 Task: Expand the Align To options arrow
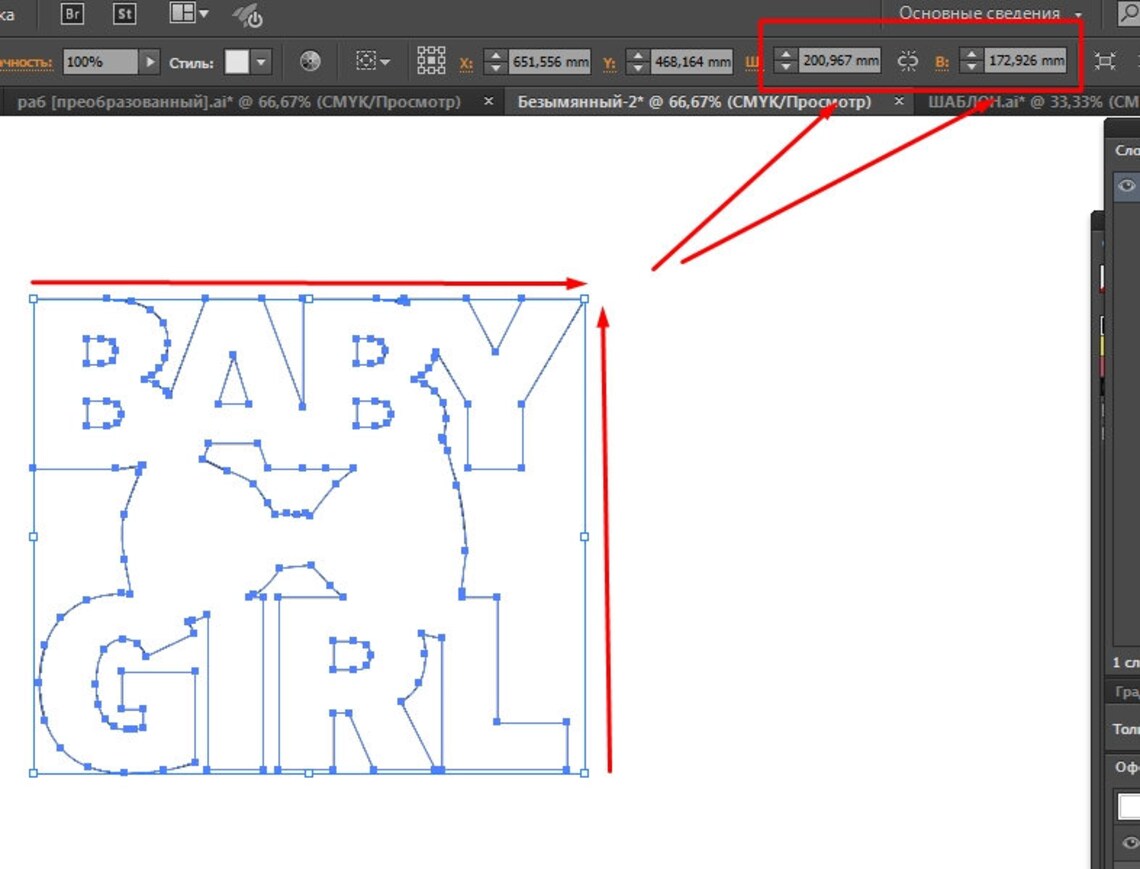[x=385, y=62]
